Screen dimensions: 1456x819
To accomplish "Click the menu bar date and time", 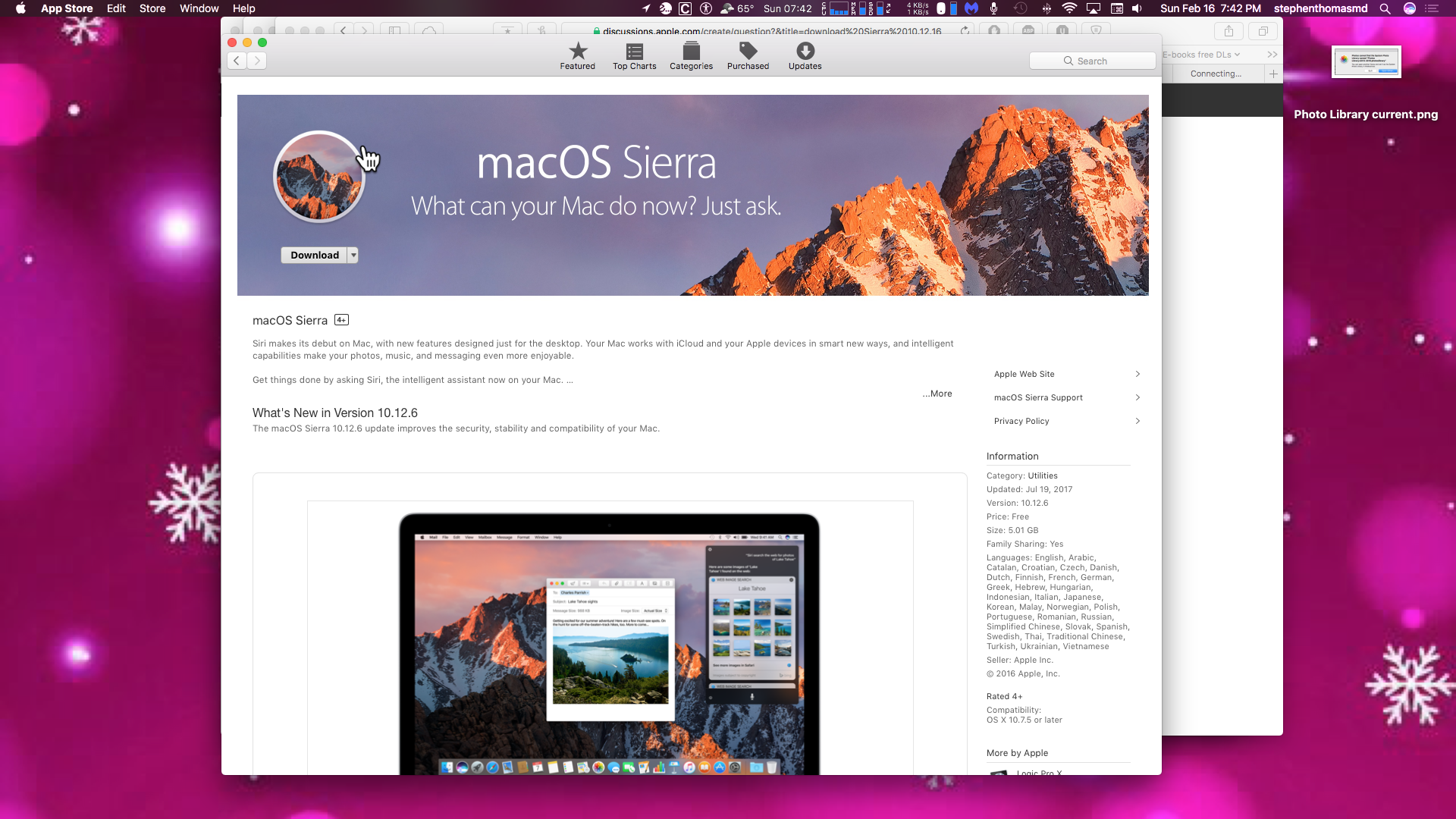I will [1210, 8].
